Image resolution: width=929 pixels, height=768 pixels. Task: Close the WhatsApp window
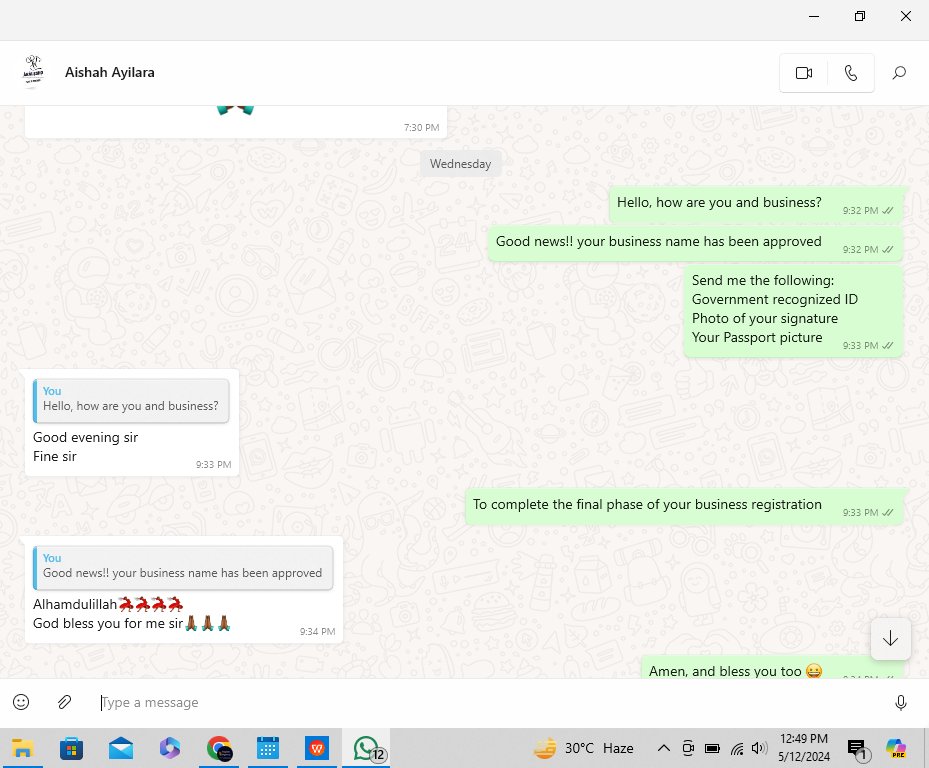pyautogui.click(x=906, y=17)
